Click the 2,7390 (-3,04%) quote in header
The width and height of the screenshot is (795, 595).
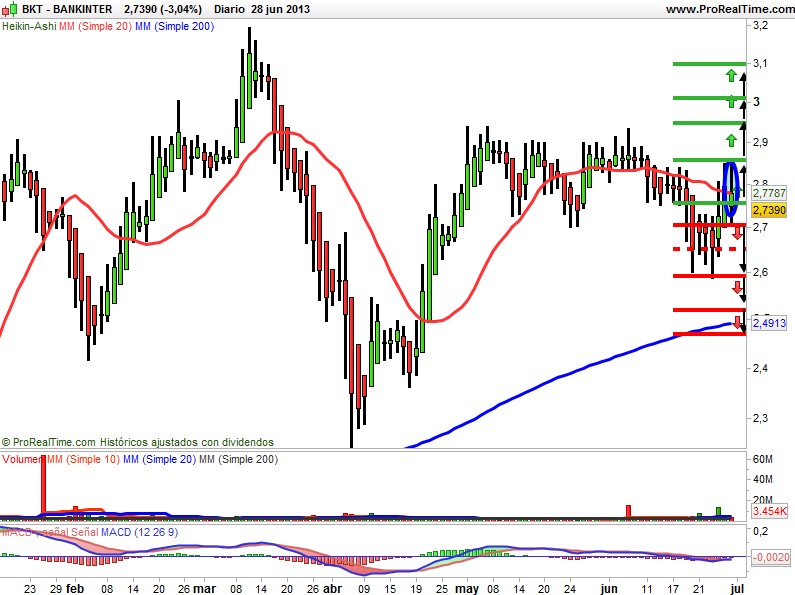[x=162, y=9]
